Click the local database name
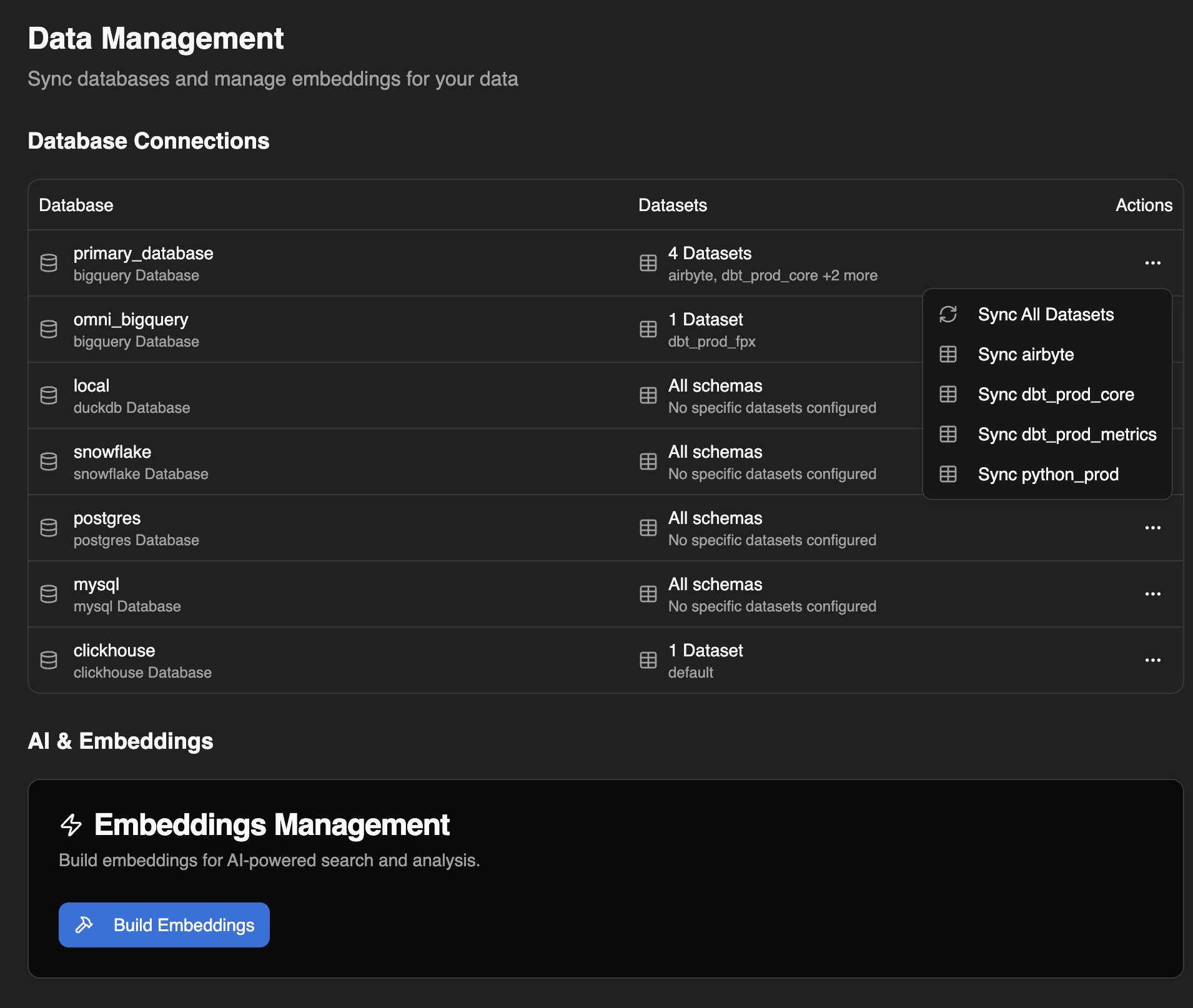 tap(91, 385)
